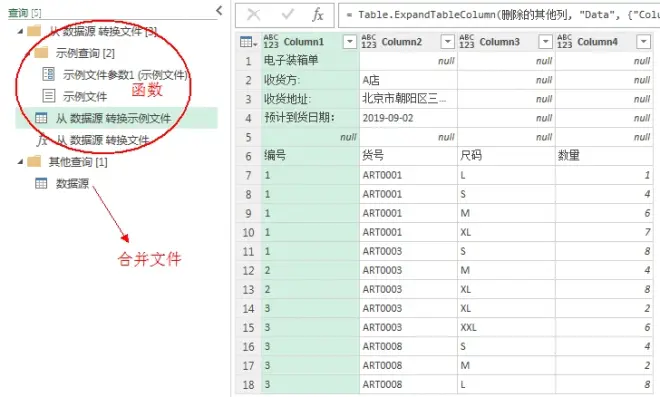Cancel formula edit with the X icon
The image size is (660, 397).
[x=253, y=15]
